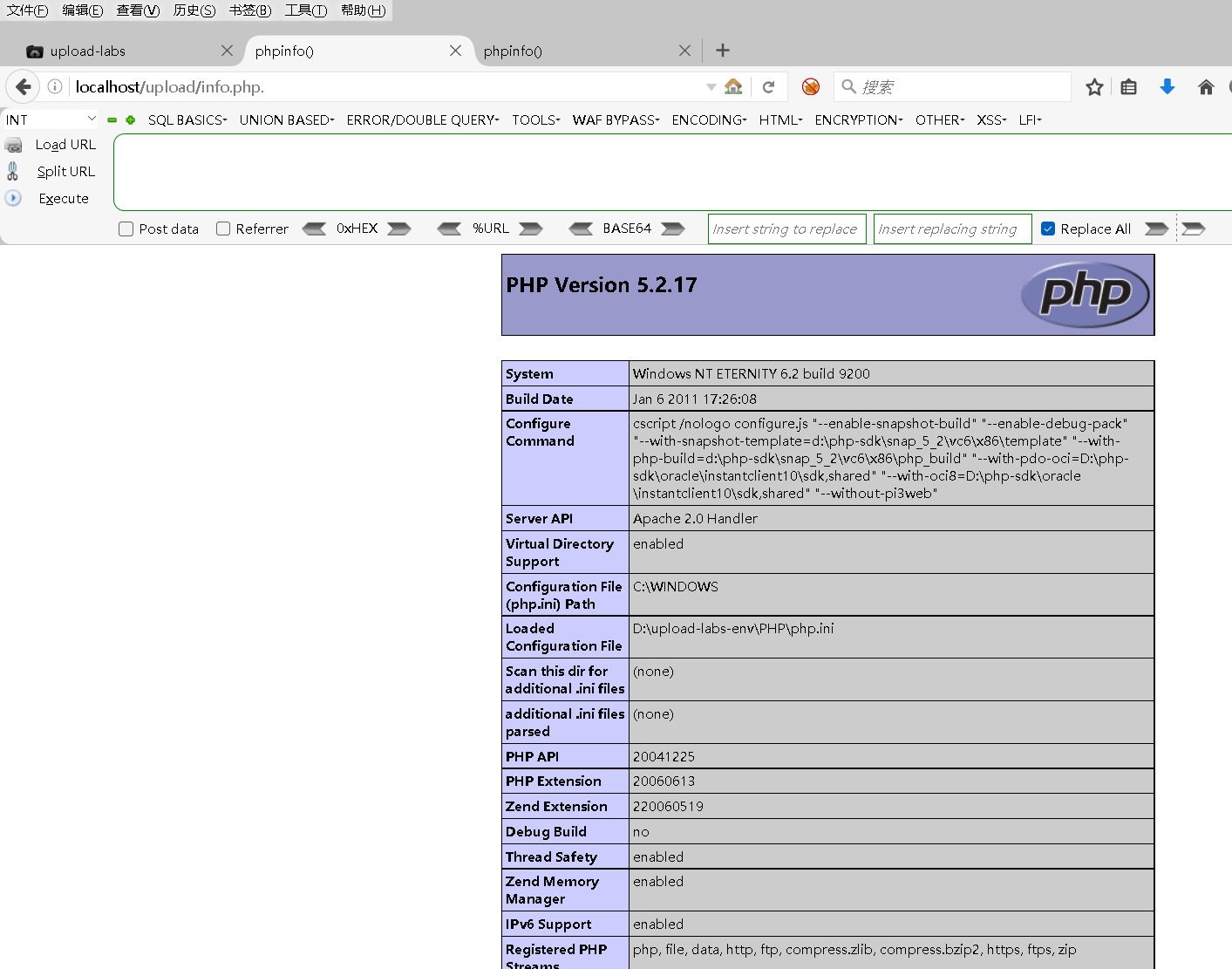Click the PHP logo in the header
Viewport: 1232px width, 969px height.
coord(1086,294)
